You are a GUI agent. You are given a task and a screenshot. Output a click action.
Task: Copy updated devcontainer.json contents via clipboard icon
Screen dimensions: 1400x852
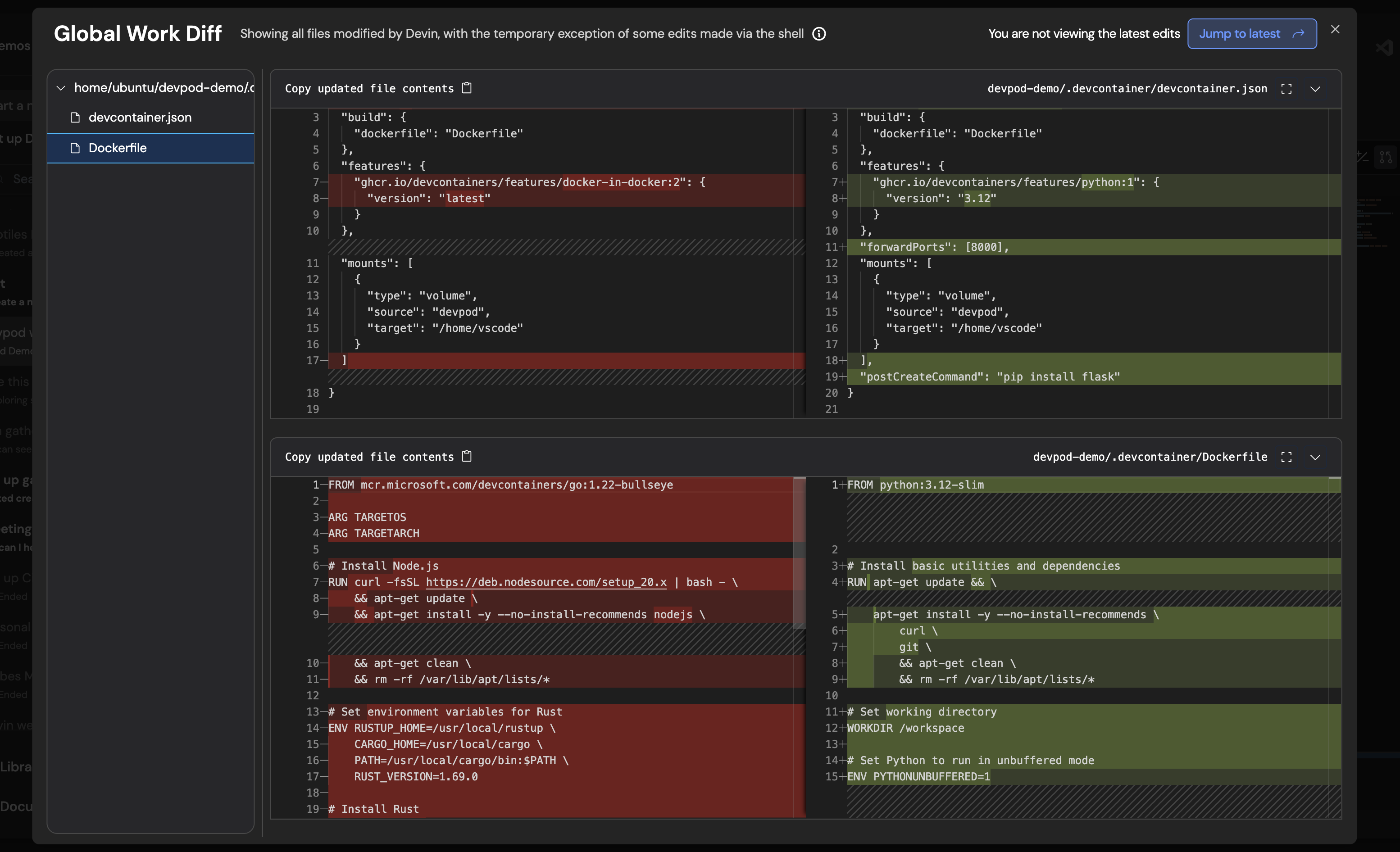click(467, 88)
